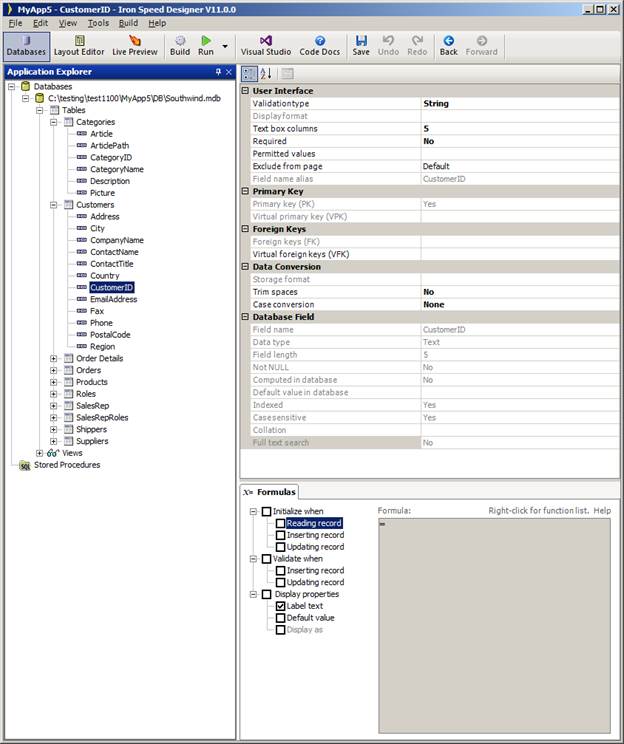This screenshot has height=744, width=624.
Task: Check Updating record under Initialize when
Action: tap(280, 547)
